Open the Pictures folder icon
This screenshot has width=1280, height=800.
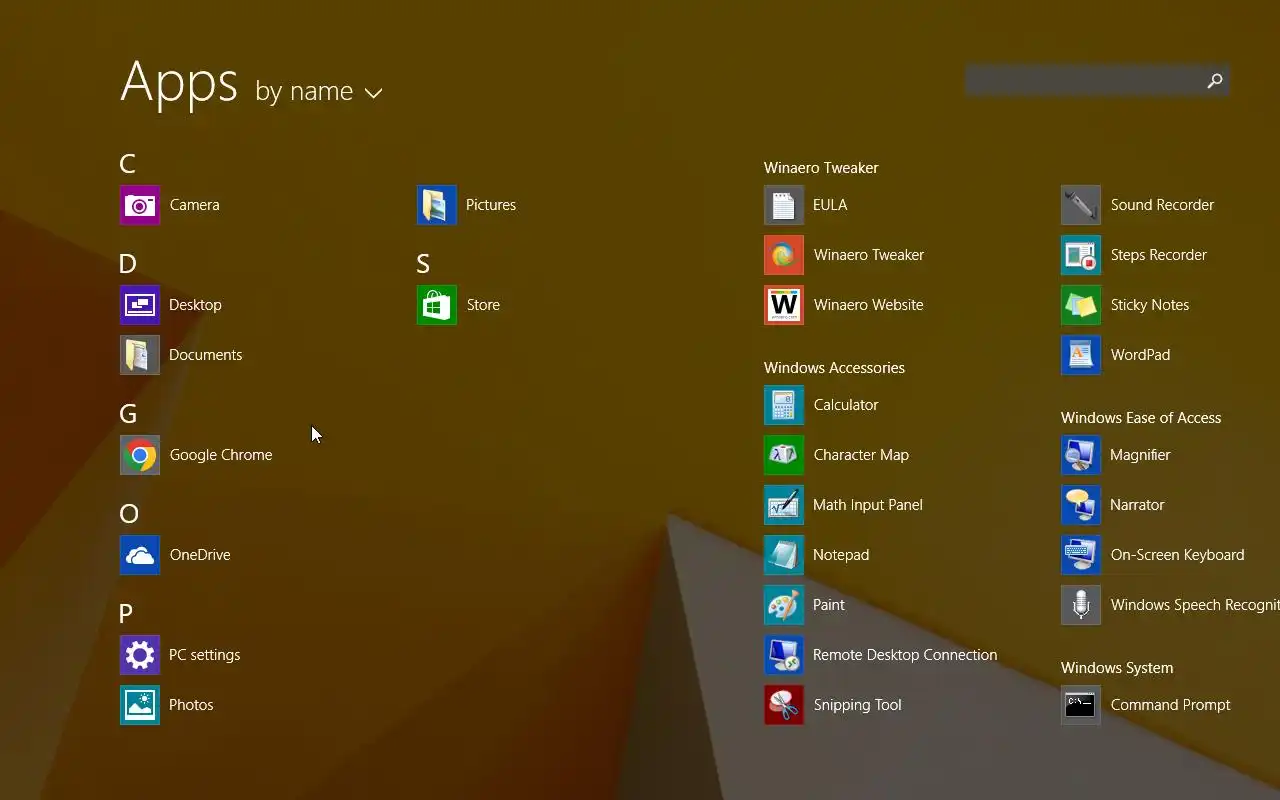point(437,205)
